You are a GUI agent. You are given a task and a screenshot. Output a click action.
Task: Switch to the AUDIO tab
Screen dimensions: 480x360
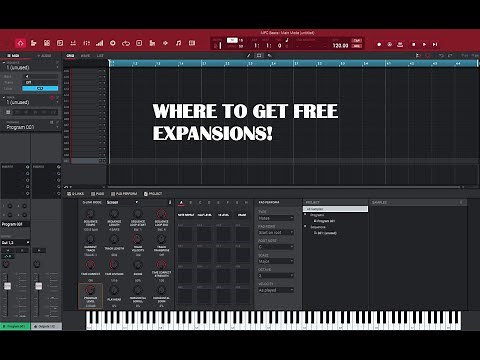tap(44, 56)
